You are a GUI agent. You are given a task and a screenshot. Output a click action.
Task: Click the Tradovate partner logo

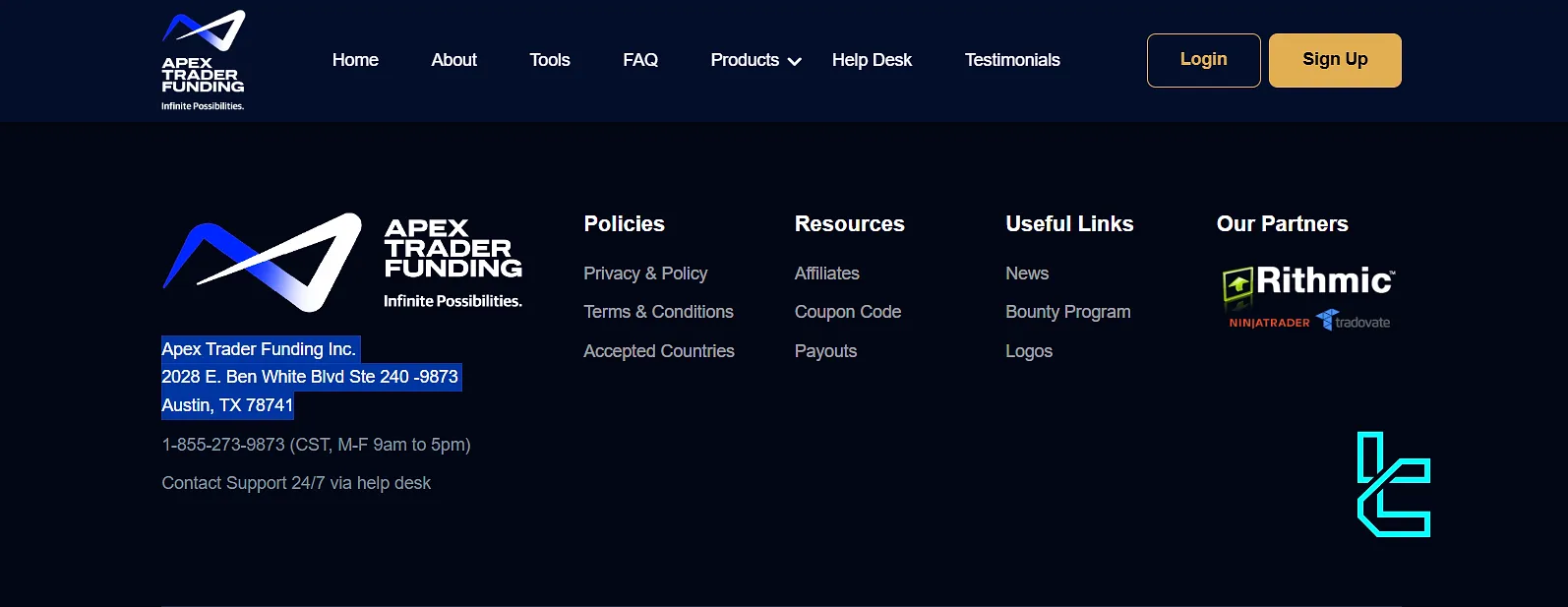pos(1354,322)
